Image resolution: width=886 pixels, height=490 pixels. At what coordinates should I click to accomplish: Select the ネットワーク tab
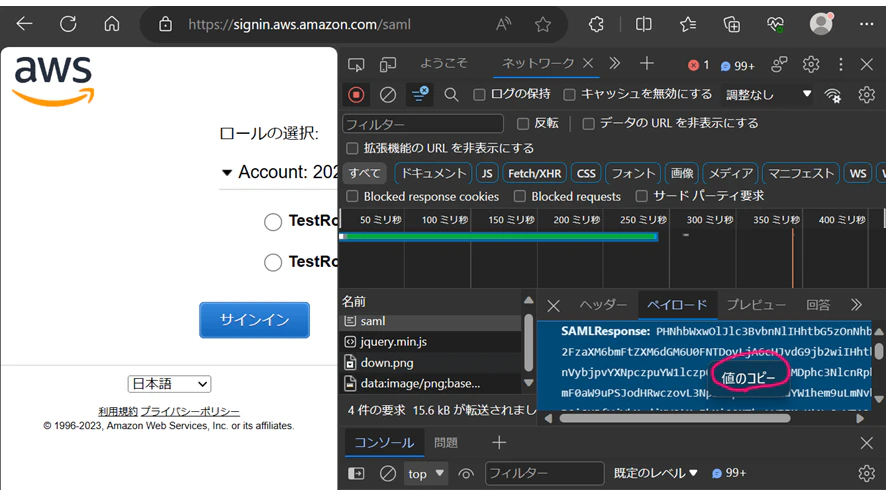point(538,63)
